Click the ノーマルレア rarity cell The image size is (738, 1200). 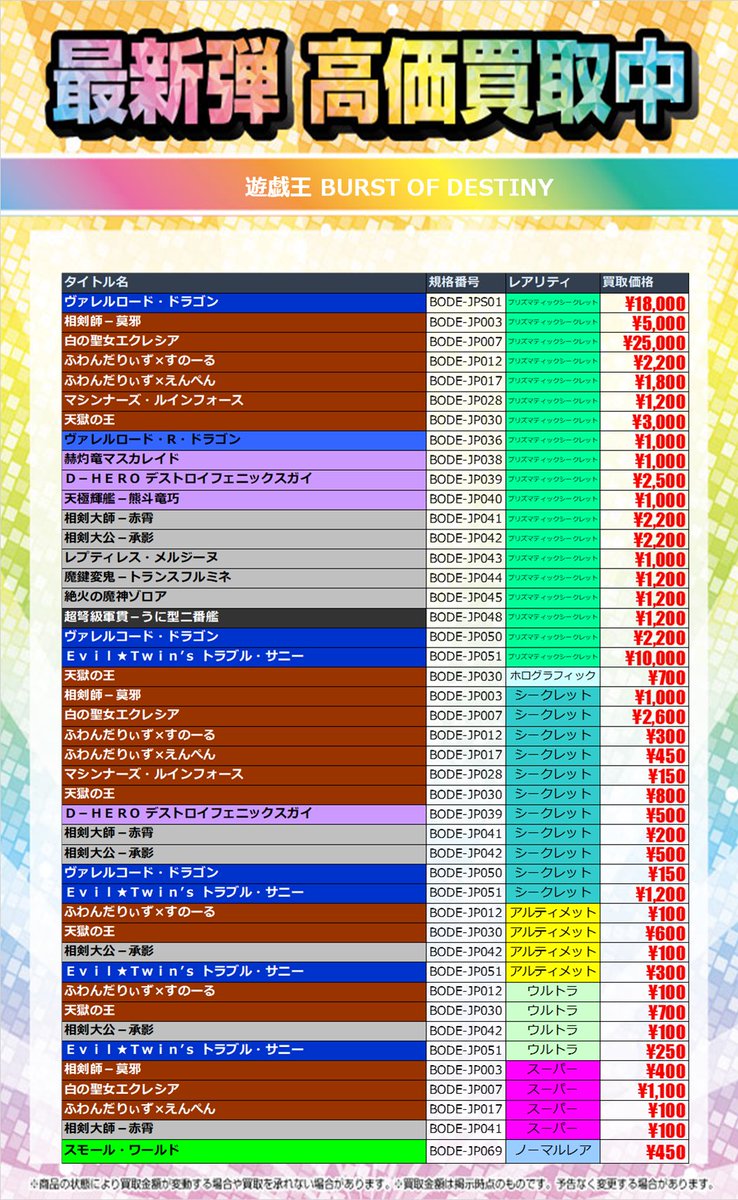(x=552, y=1151)
